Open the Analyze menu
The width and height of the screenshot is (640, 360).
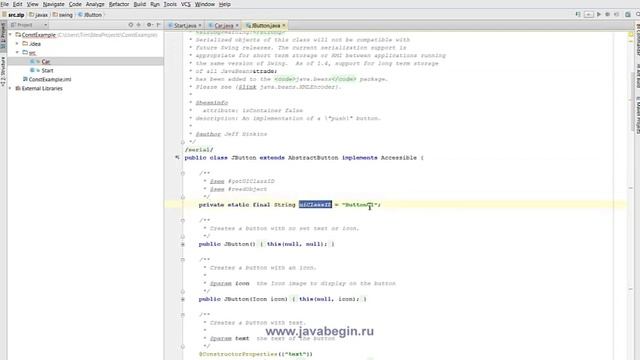(95, 4)
